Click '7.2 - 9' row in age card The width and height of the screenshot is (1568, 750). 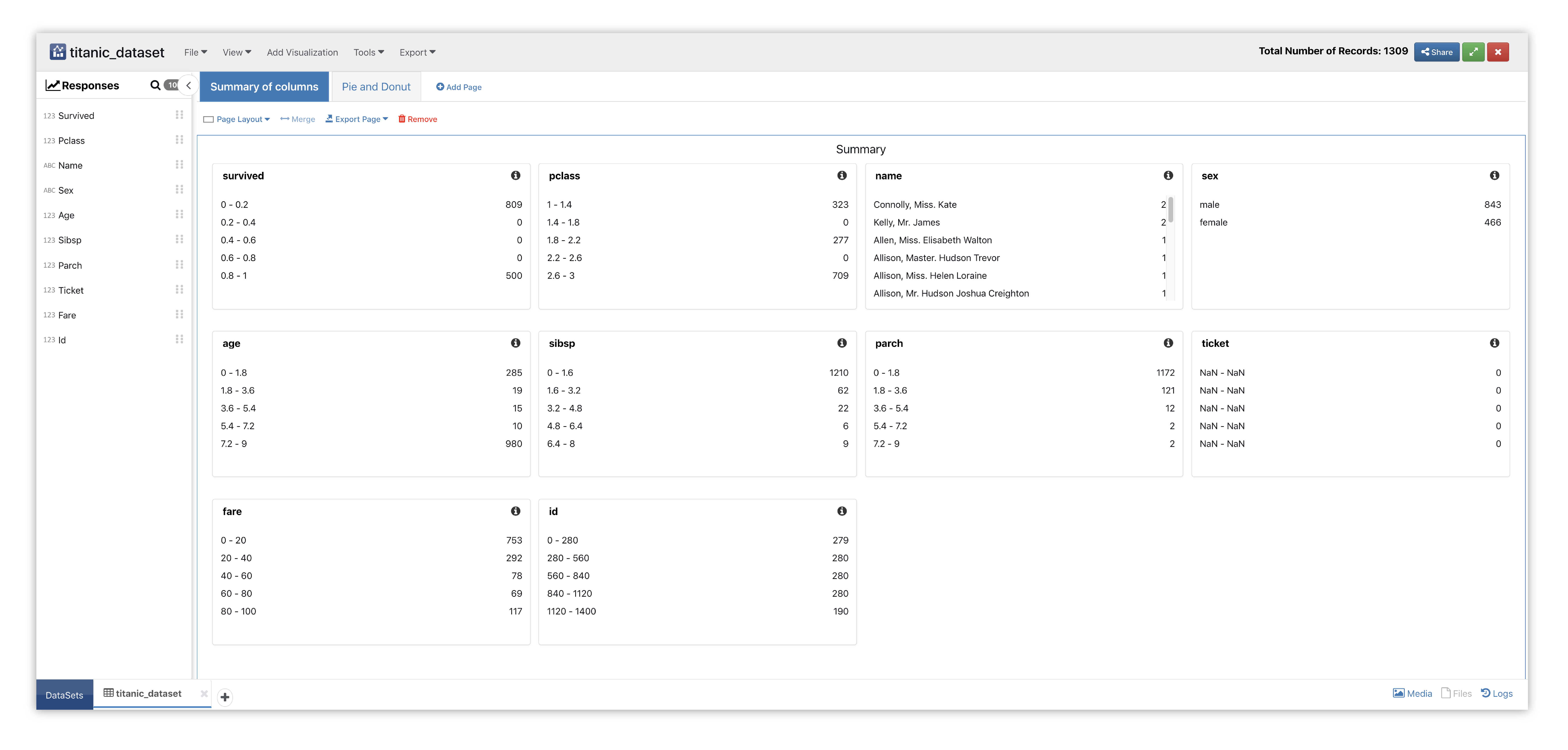click(x=371, y=444)
